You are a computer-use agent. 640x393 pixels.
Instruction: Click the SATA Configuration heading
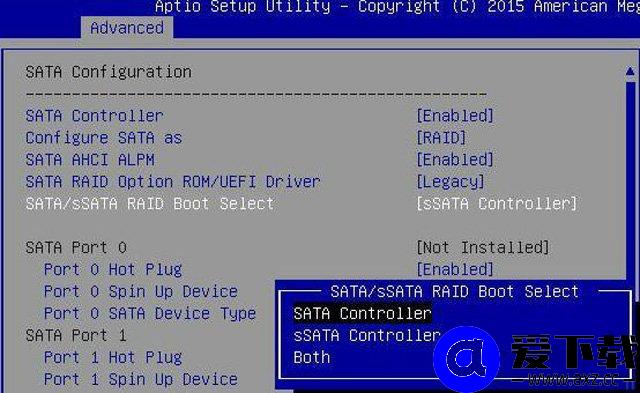[x=108, y=72]
